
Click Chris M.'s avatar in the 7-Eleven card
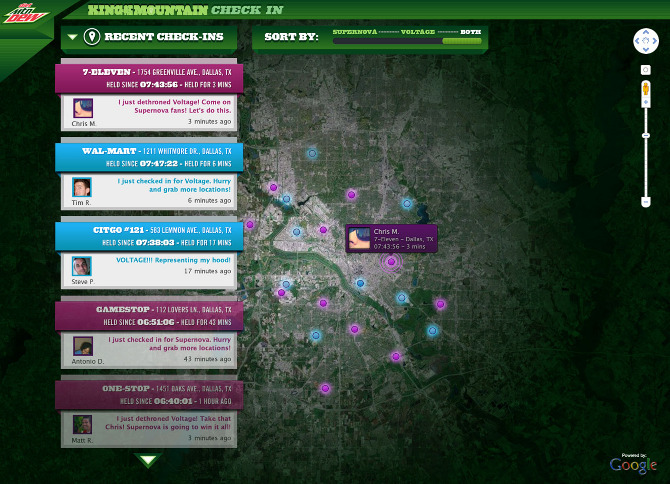(83, 108)
